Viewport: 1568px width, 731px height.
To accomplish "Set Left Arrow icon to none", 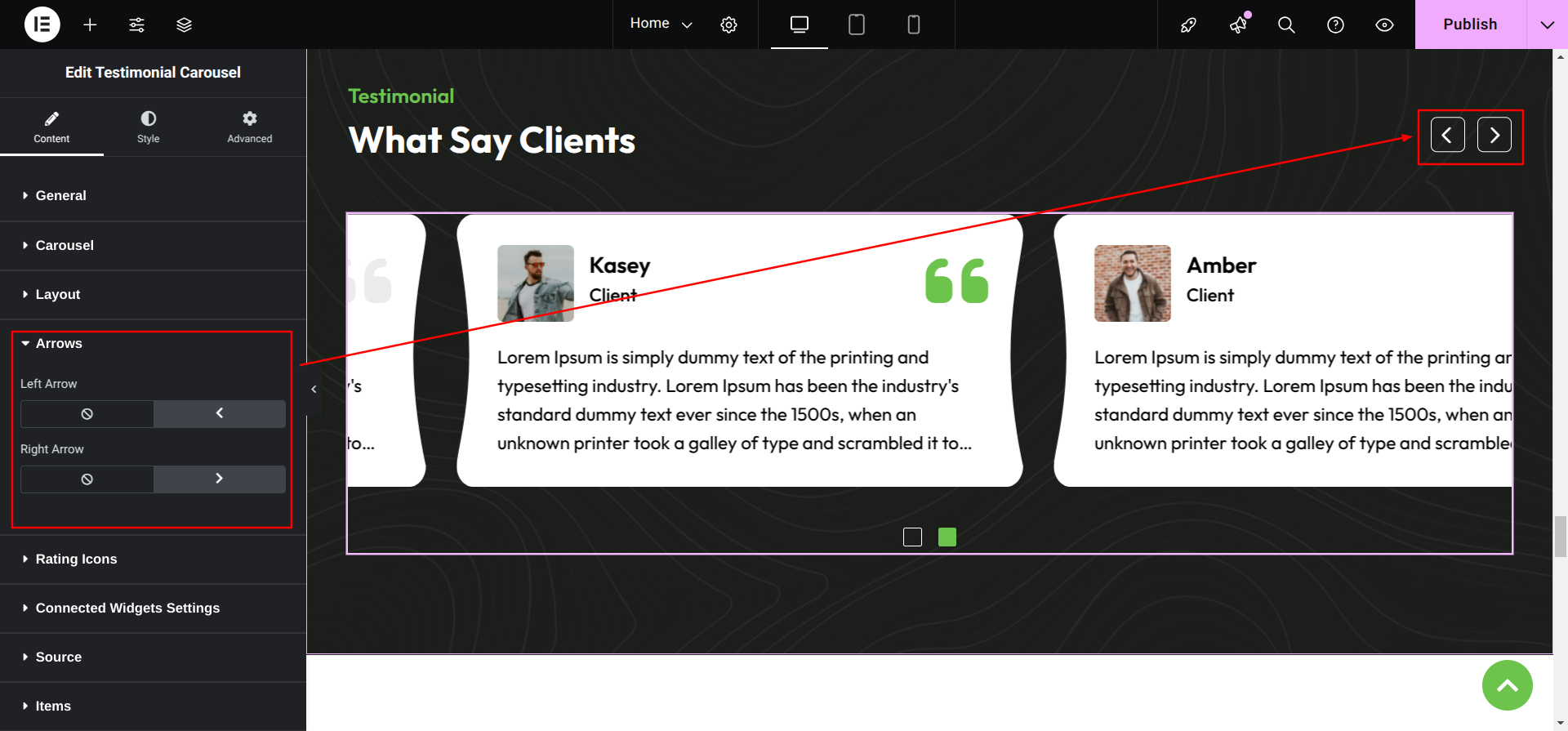I will [x=87, y=414].
